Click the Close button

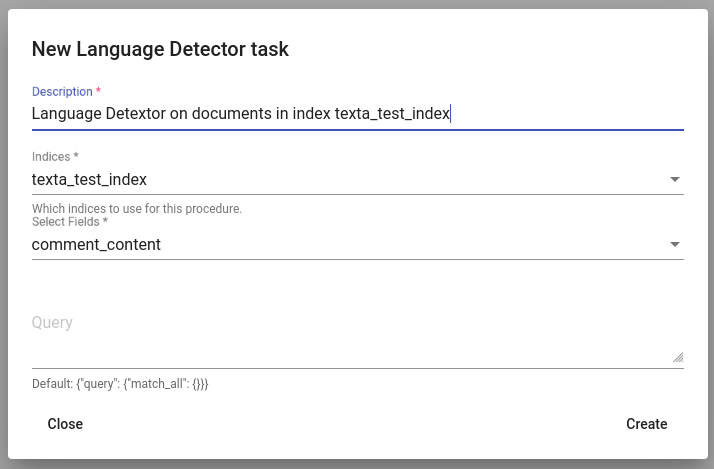click(x=65, y=424)
